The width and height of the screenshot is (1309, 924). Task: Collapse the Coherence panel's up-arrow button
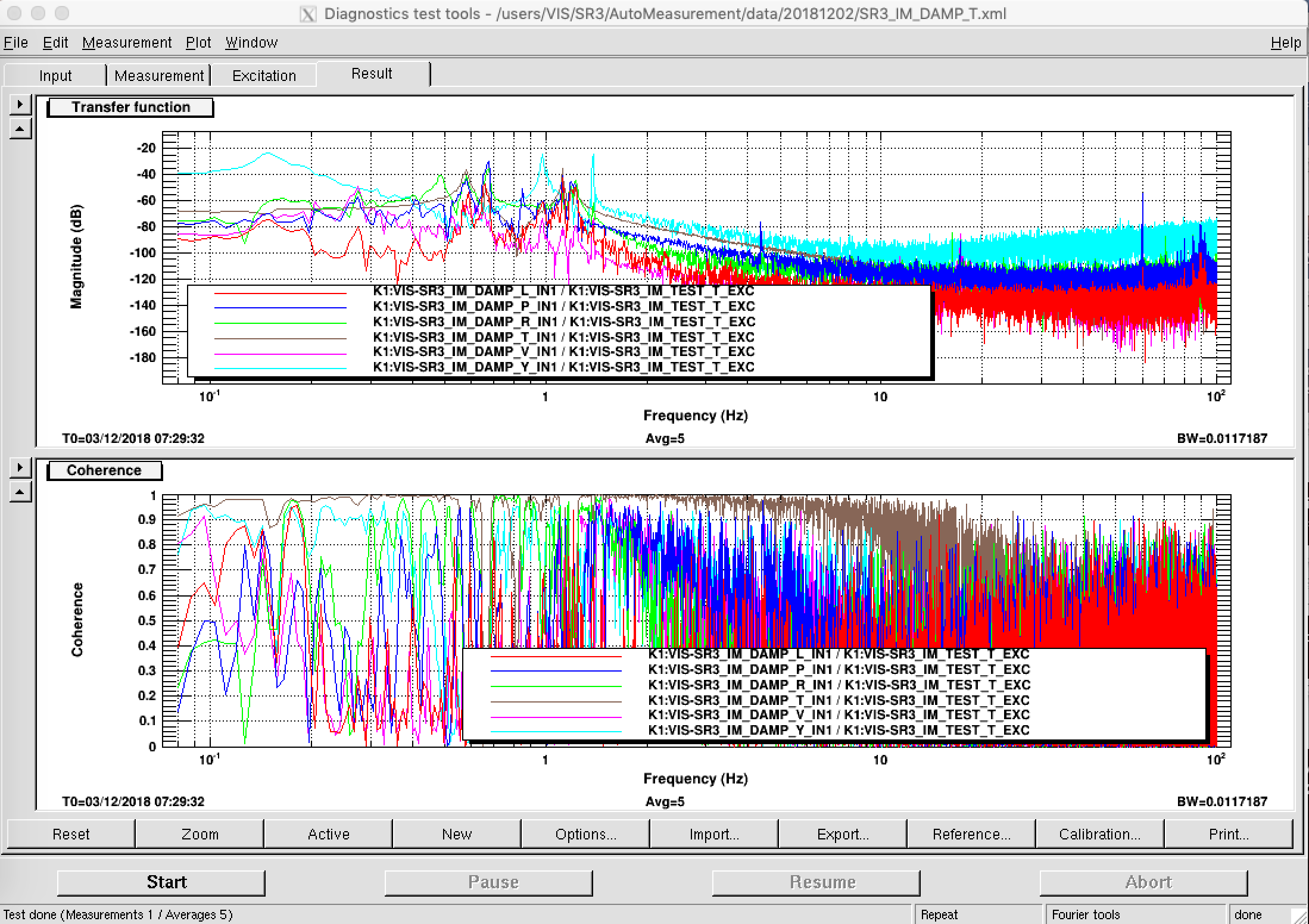(x=20, y=492)
